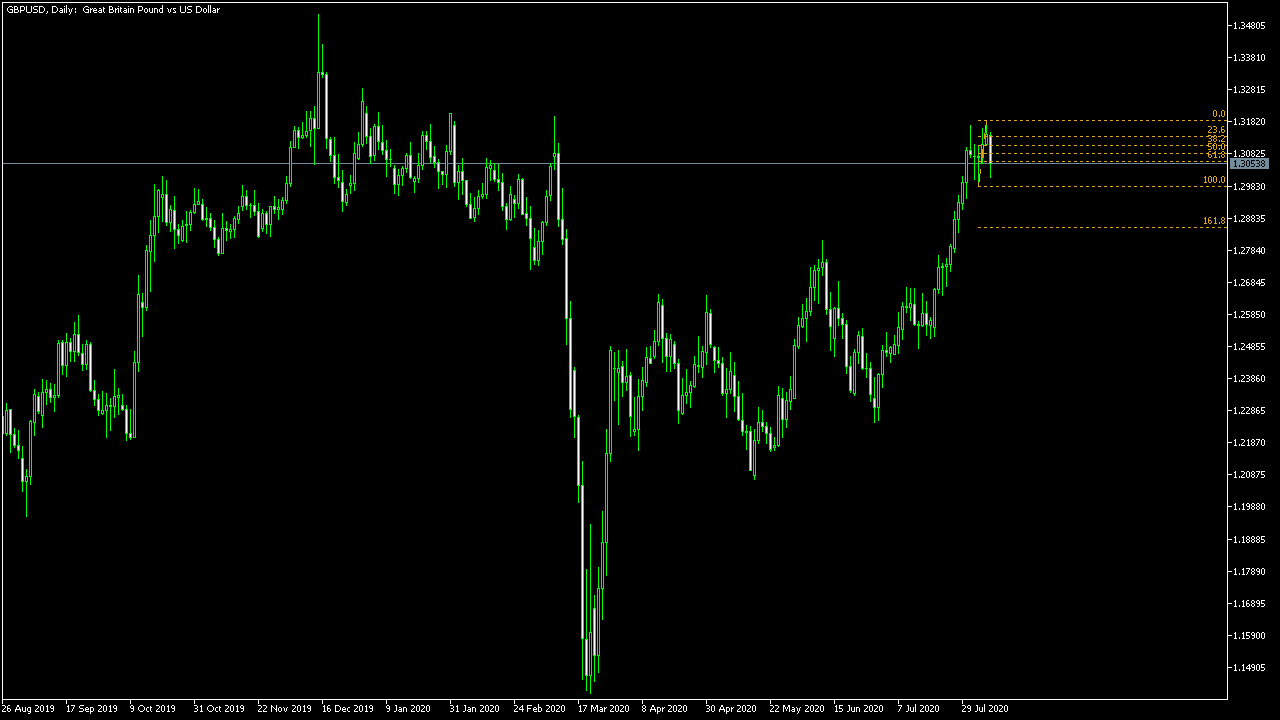Click price axis value 1.19880
Viewport: 1280px width, 720px height.
pos(1250,507)
